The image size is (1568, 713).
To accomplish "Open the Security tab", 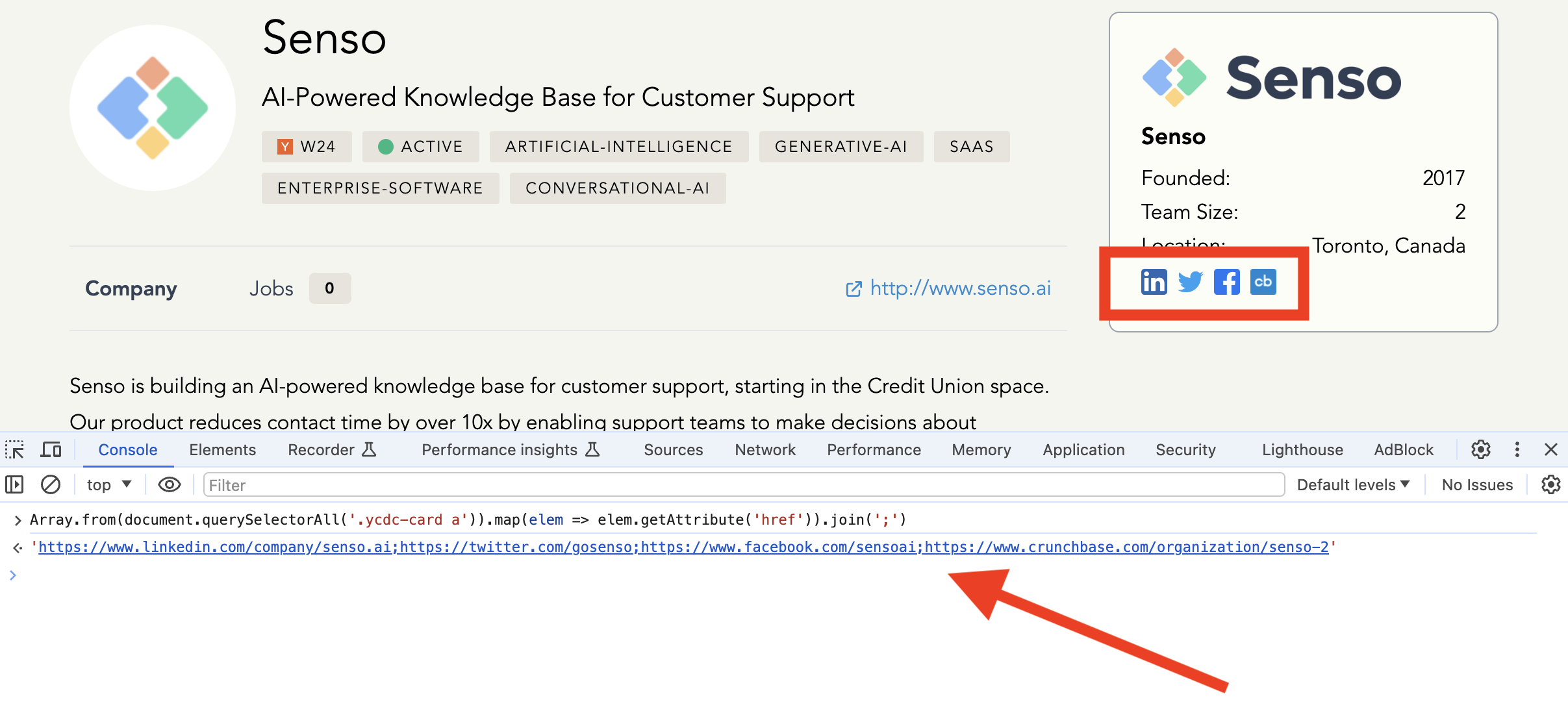I will tap(1185, 449).
